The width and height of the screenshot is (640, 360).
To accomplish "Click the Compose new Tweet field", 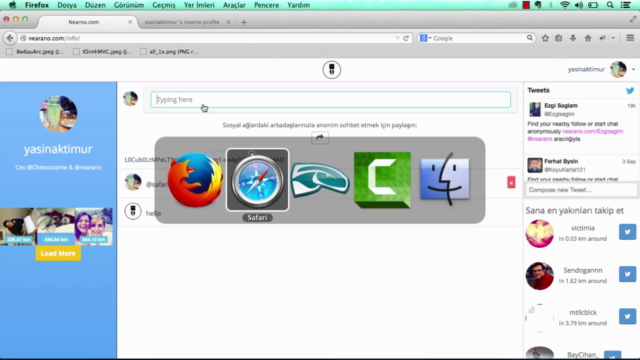I will coord(580,190).
